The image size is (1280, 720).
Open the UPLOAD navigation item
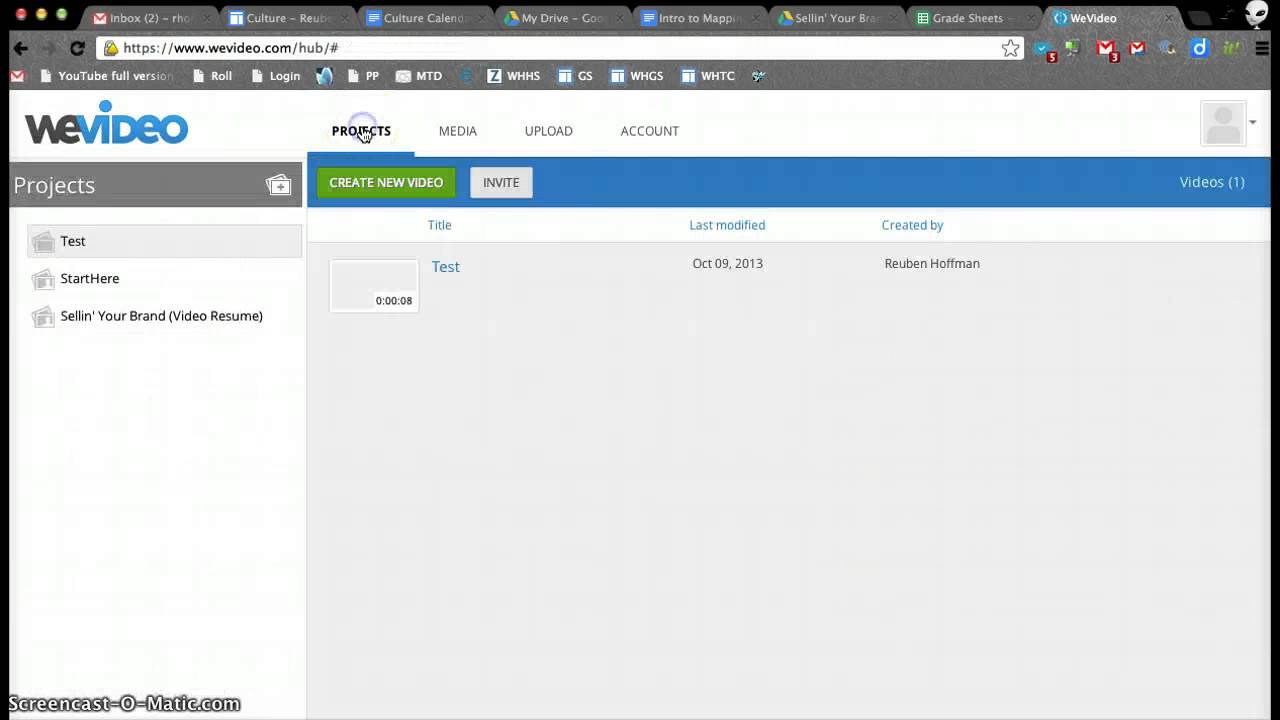click(x=549, y=131)
